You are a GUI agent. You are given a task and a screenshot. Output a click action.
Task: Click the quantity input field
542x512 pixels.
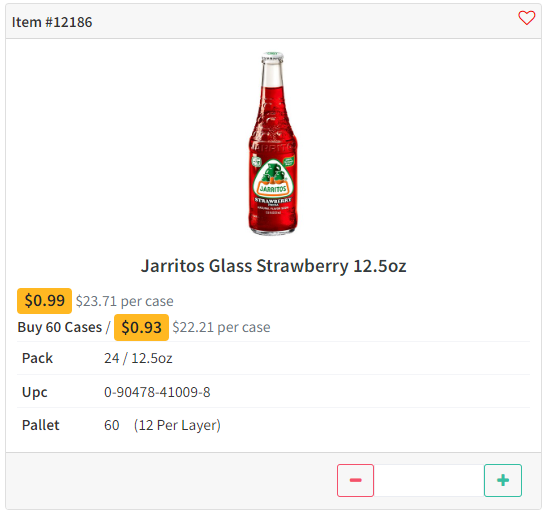(x=429, y=480)
